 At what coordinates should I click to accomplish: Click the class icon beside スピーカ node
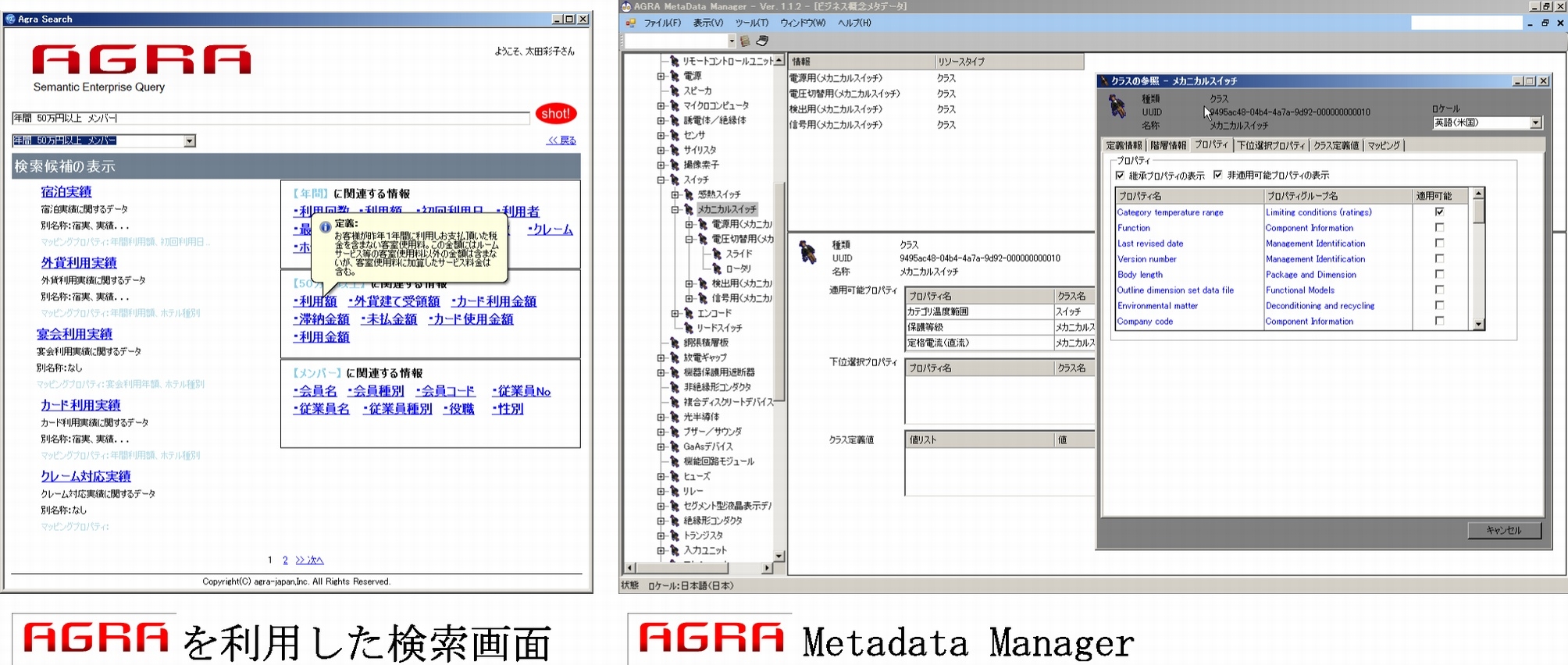coord(675,91)
